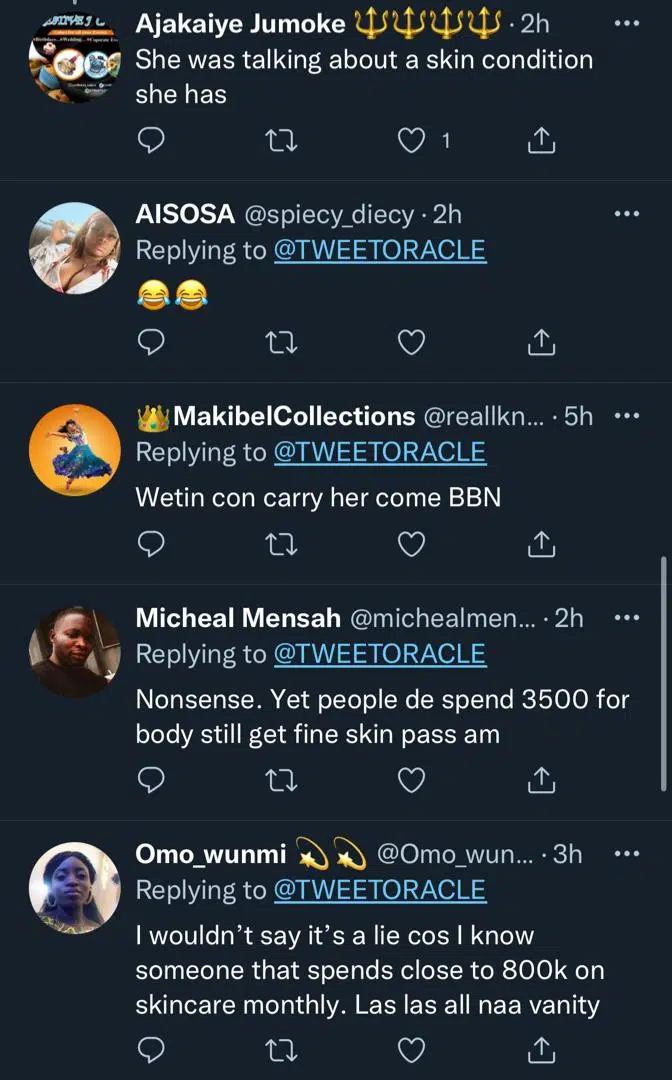Open more options on MakibelCollections' tweet
The height and width of the screenshot is (1080, 672).
(626, 415)
